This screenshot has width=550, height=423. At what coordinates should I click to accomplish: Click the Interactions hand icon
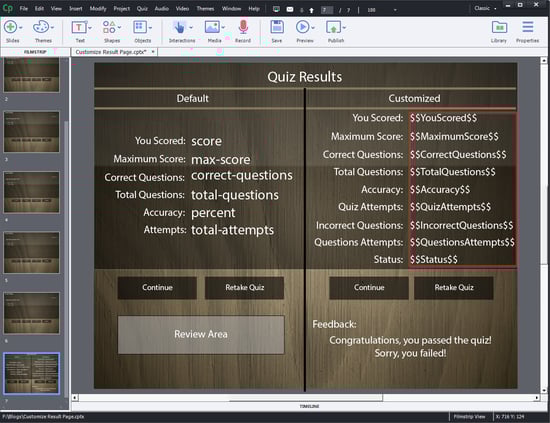point(180,27)
